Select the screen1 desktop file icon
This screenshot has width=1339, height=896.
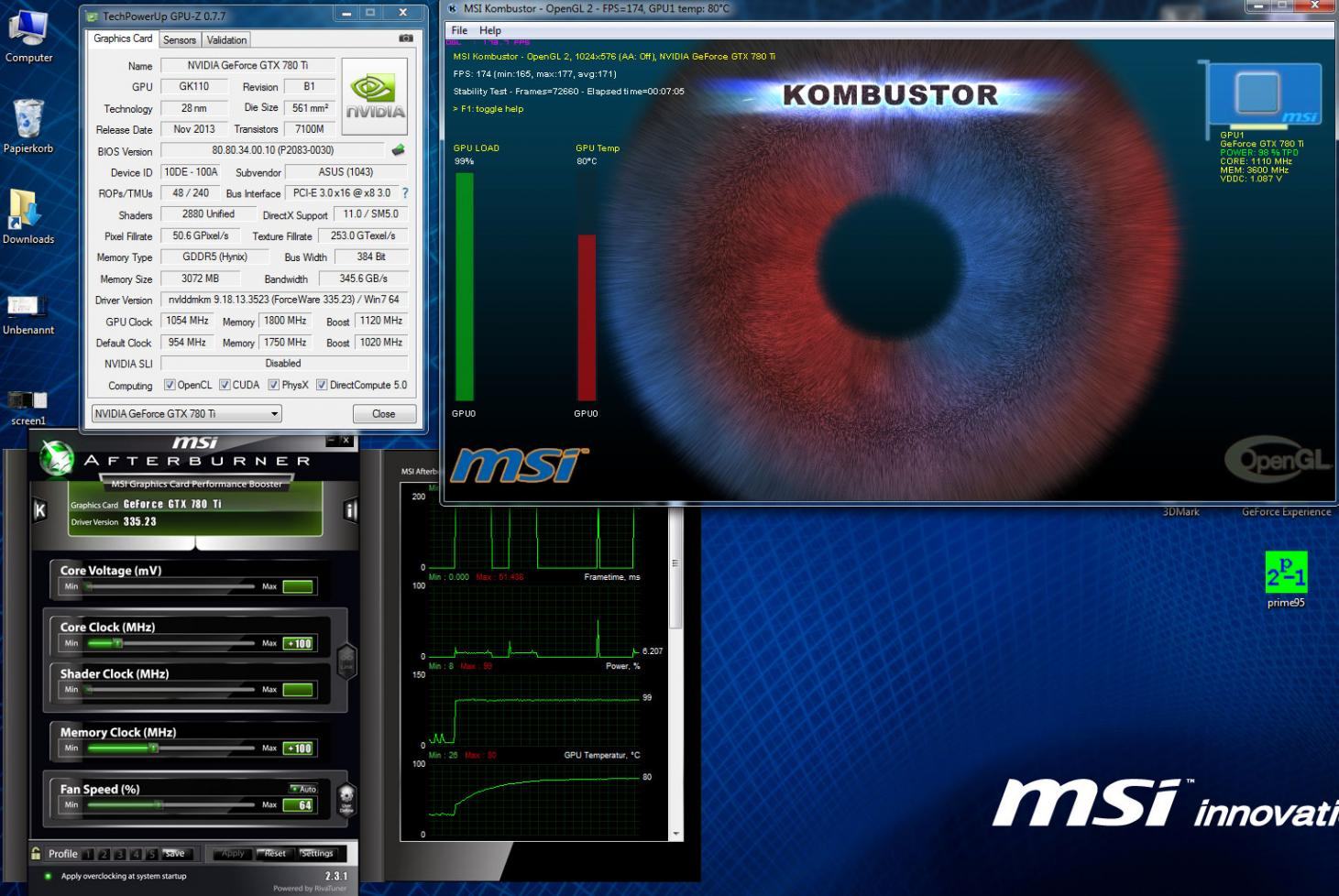[27, 399]
